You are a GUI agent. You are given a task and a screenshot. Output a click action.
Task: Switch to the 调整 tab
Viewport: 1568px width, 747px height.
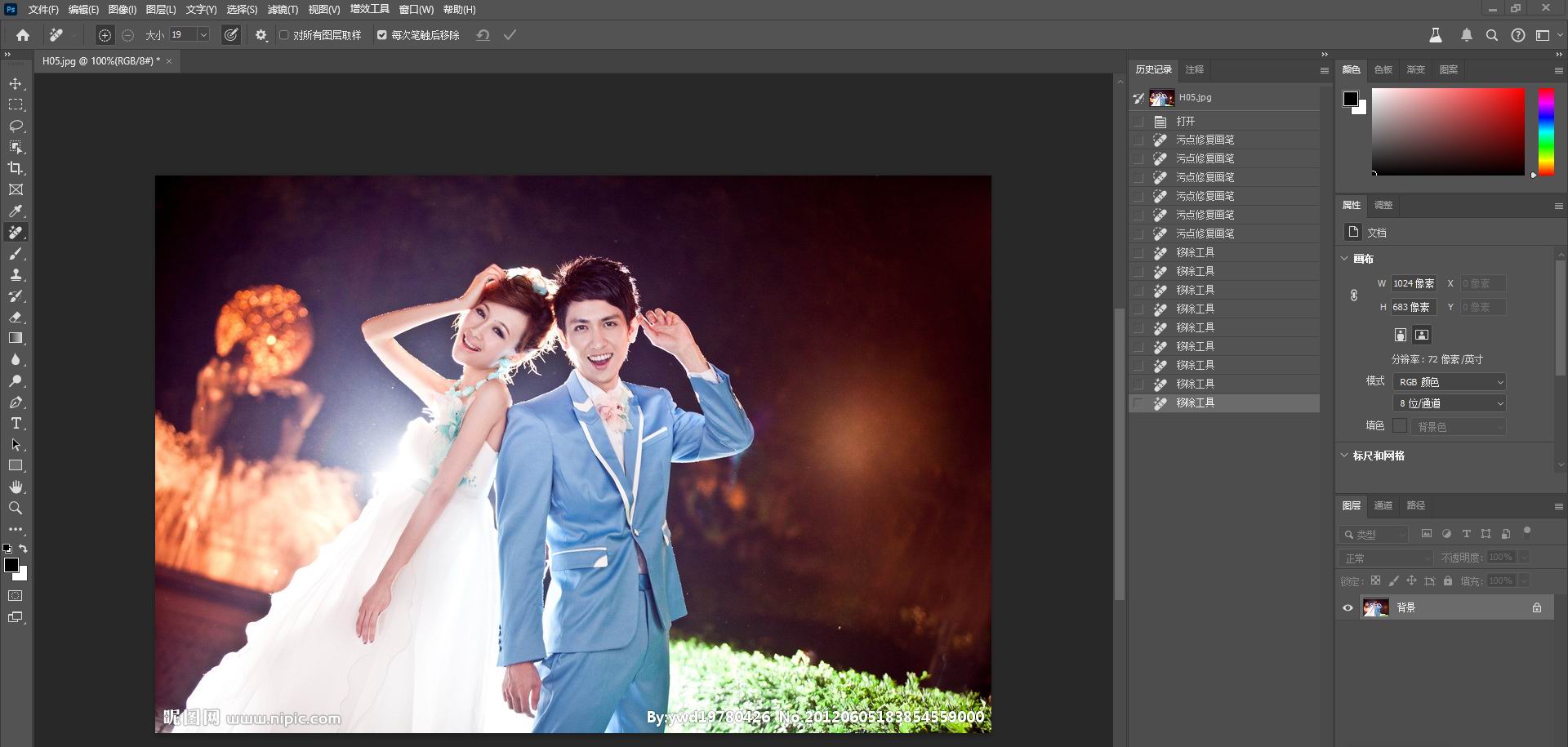tap(1383, 205)
